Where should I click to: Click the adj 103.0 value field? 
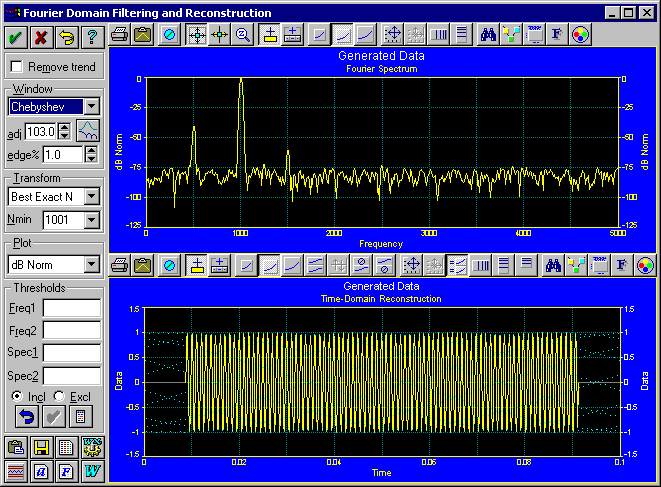41,131
